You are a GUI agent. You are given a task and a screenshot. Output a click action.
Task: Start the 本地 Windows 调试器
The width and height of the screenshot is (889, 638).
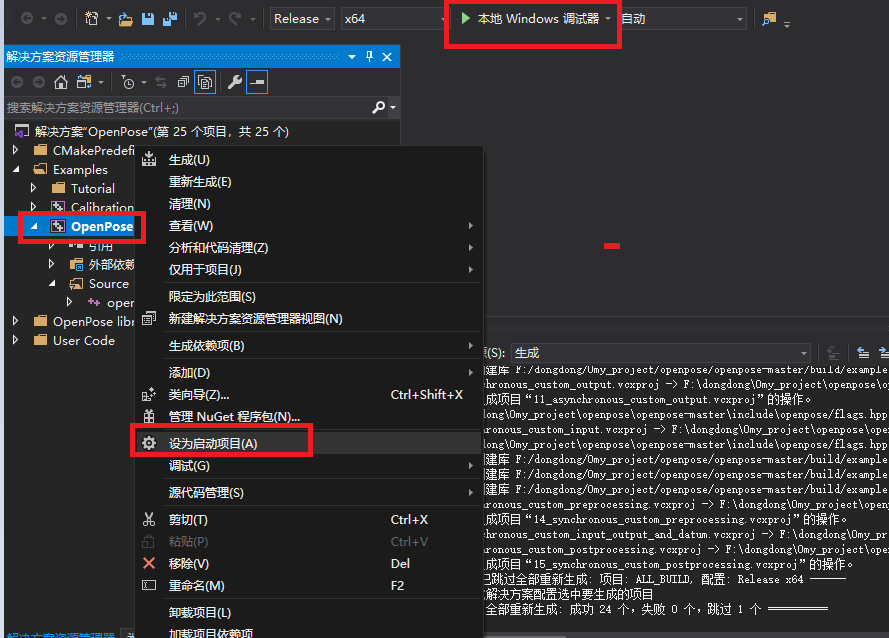530,19
